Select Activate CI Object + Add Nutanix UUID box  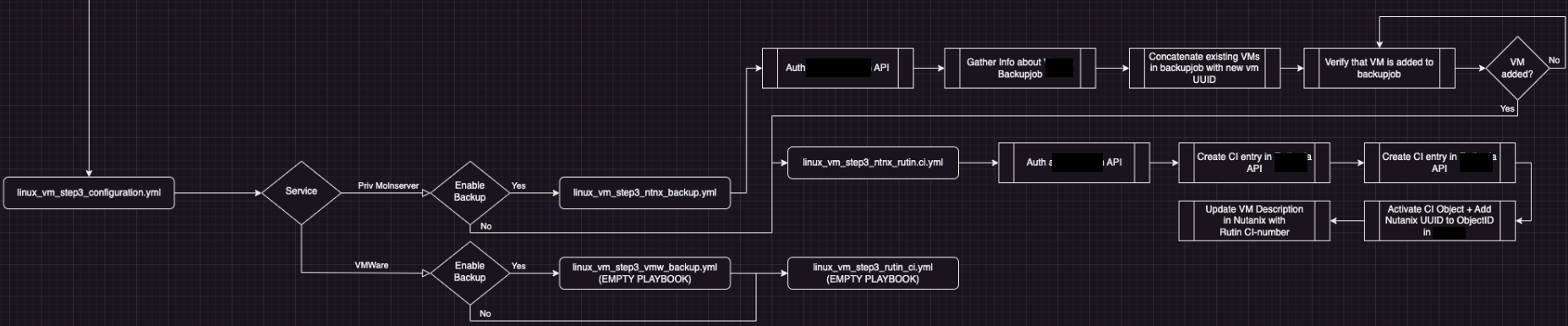pos(1439,221)
